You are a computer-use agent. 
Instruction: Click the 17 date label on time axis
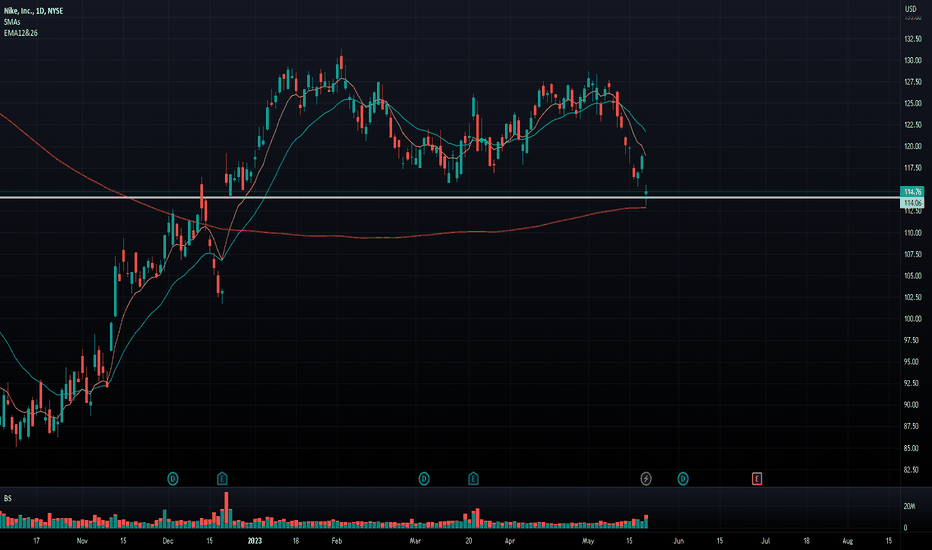coord(36,540)
